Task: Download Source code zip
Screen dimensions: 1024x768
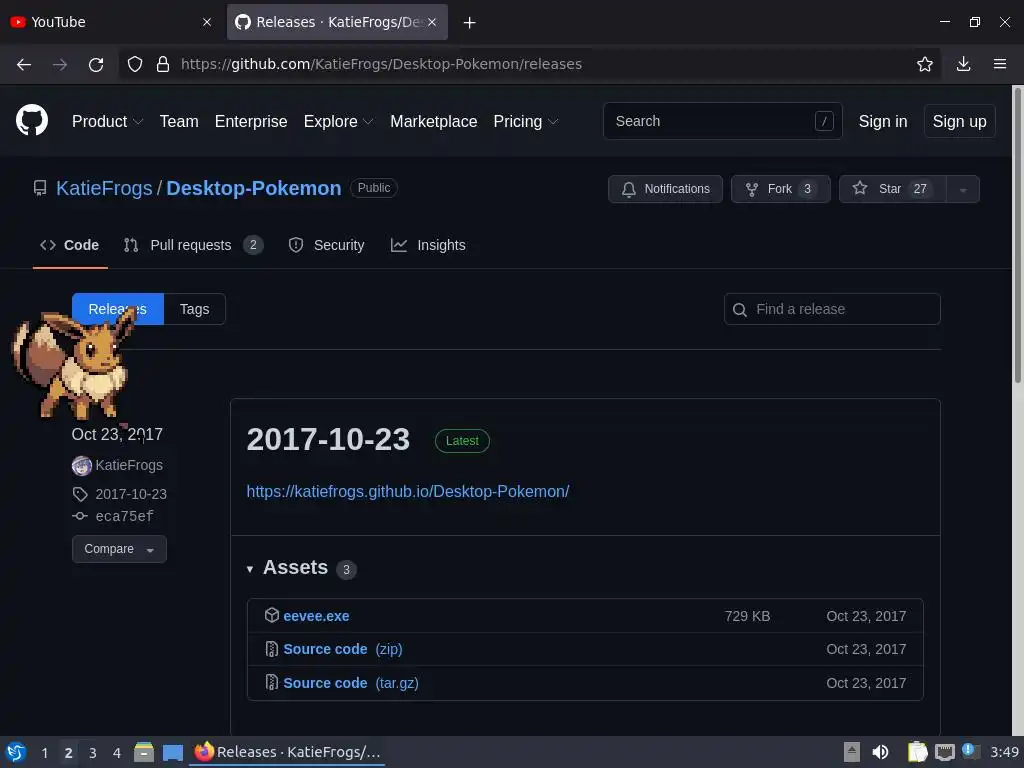Action: click(343, 649)
